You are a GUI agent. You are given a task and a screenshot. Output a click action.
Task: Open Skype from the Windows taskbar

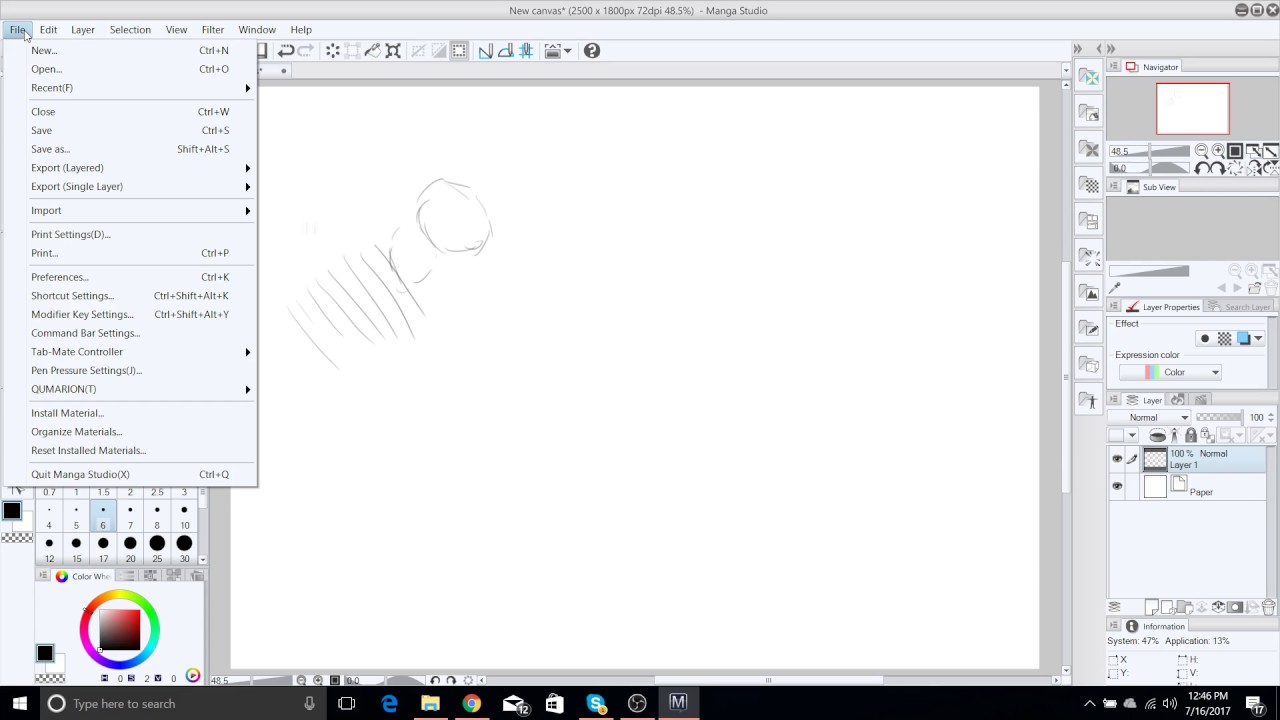coord(596,703)
